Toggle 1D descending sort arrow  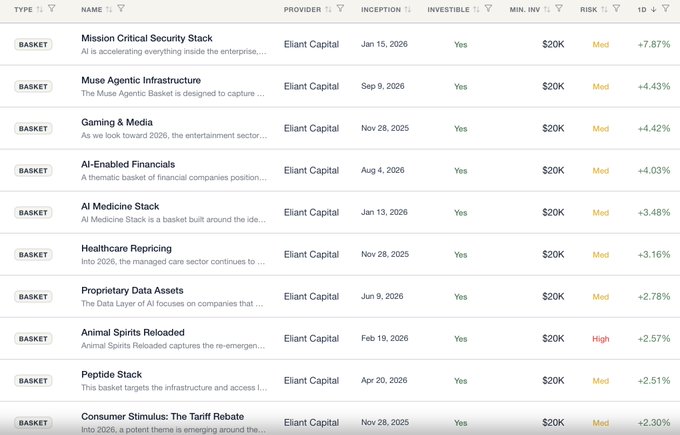[x=654, y=9]
